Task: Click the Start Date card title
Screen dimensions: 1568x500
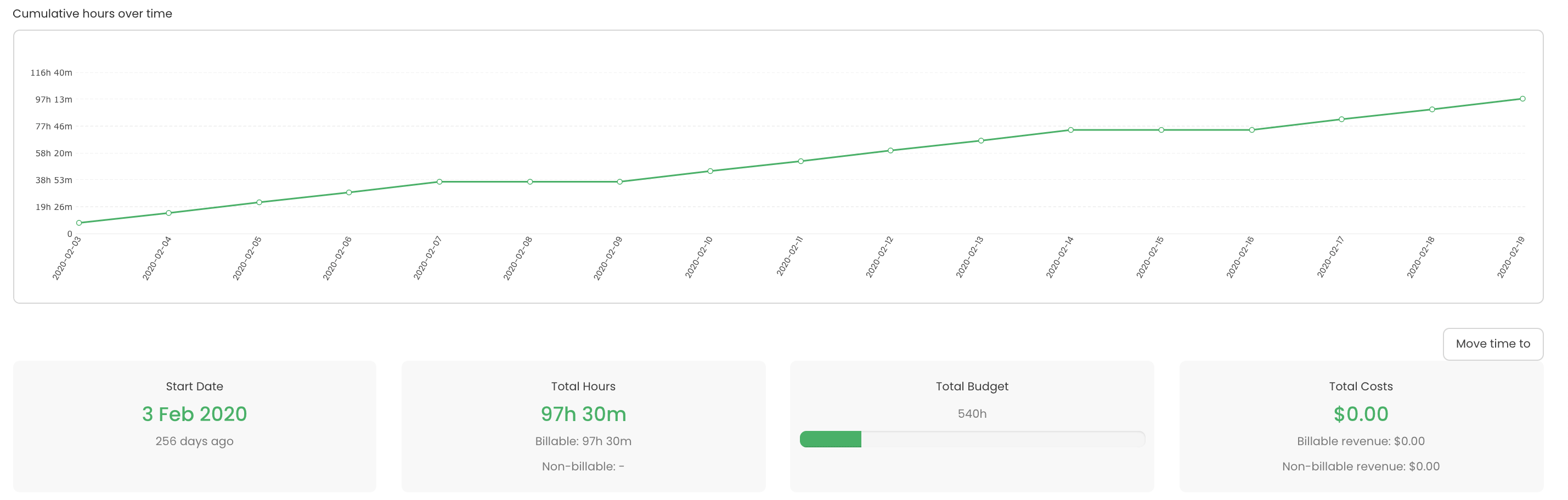Action: 195,387
